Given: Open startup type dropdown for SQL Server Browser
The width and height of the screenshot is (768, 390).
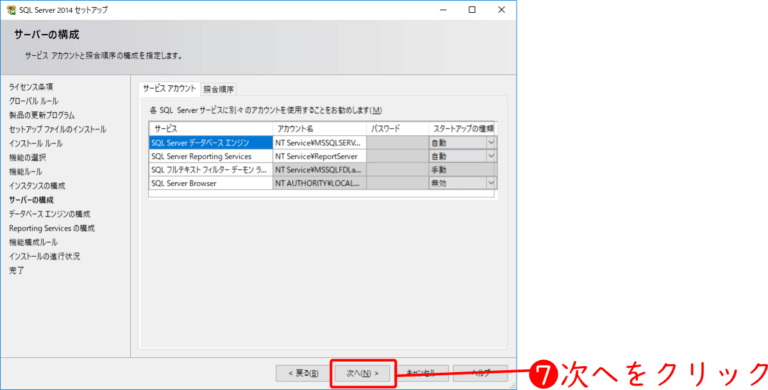Looking at the screenshot, I should tap(491, 183).
